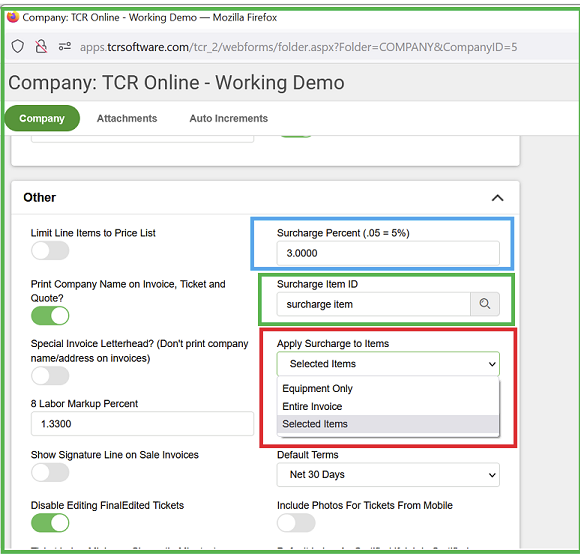
Task: Toggle Print Company Name on Invoice switch
Action: click(50, 316)
